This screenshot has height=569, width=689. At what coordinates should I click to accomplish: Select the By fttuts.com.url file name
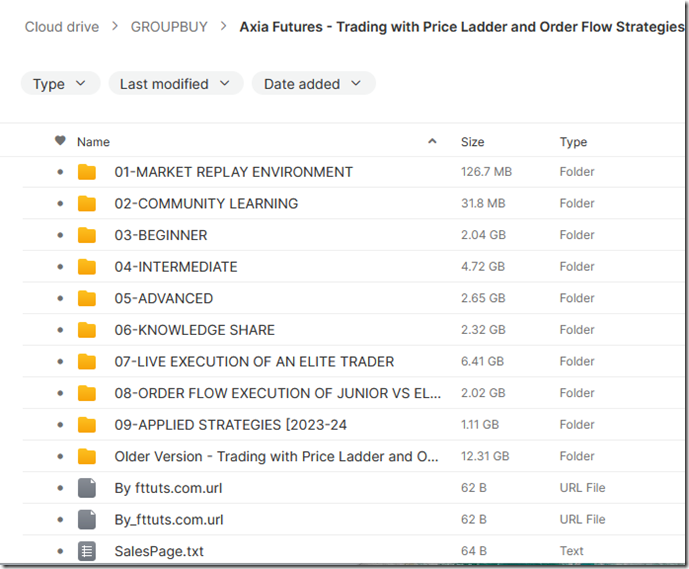[x=168, y=488]
